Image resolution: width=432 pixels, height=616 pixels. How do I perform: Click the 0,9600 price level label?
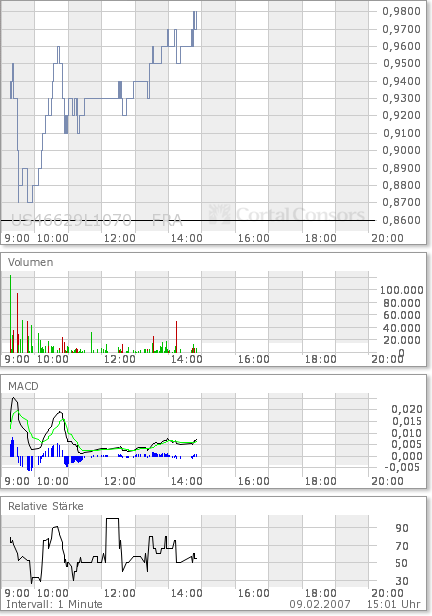point(401,46)
